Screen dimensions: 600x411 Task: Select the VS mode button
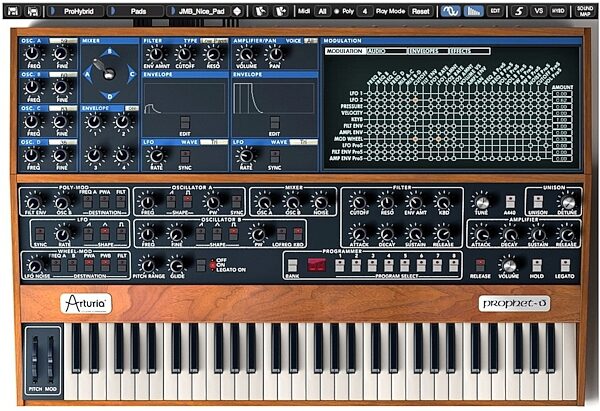click(x=538, y=11)
